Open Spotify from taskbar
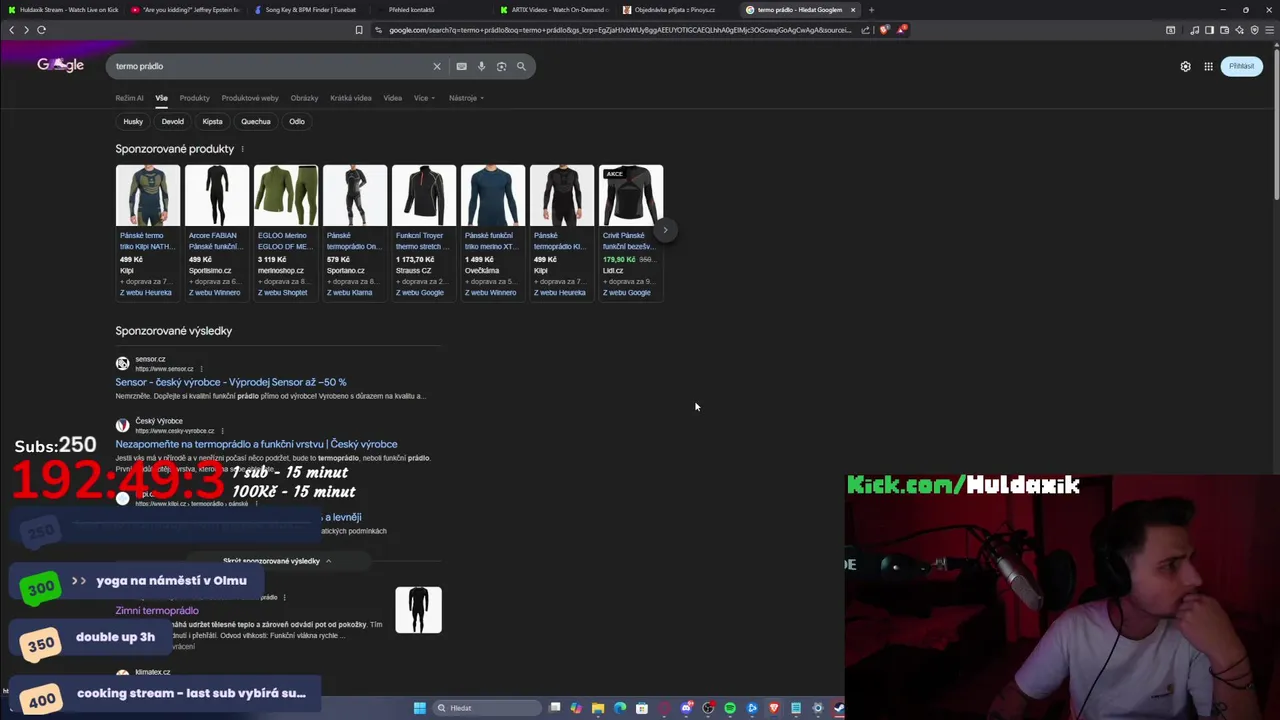1280x720 pixels. click(730, 708)
